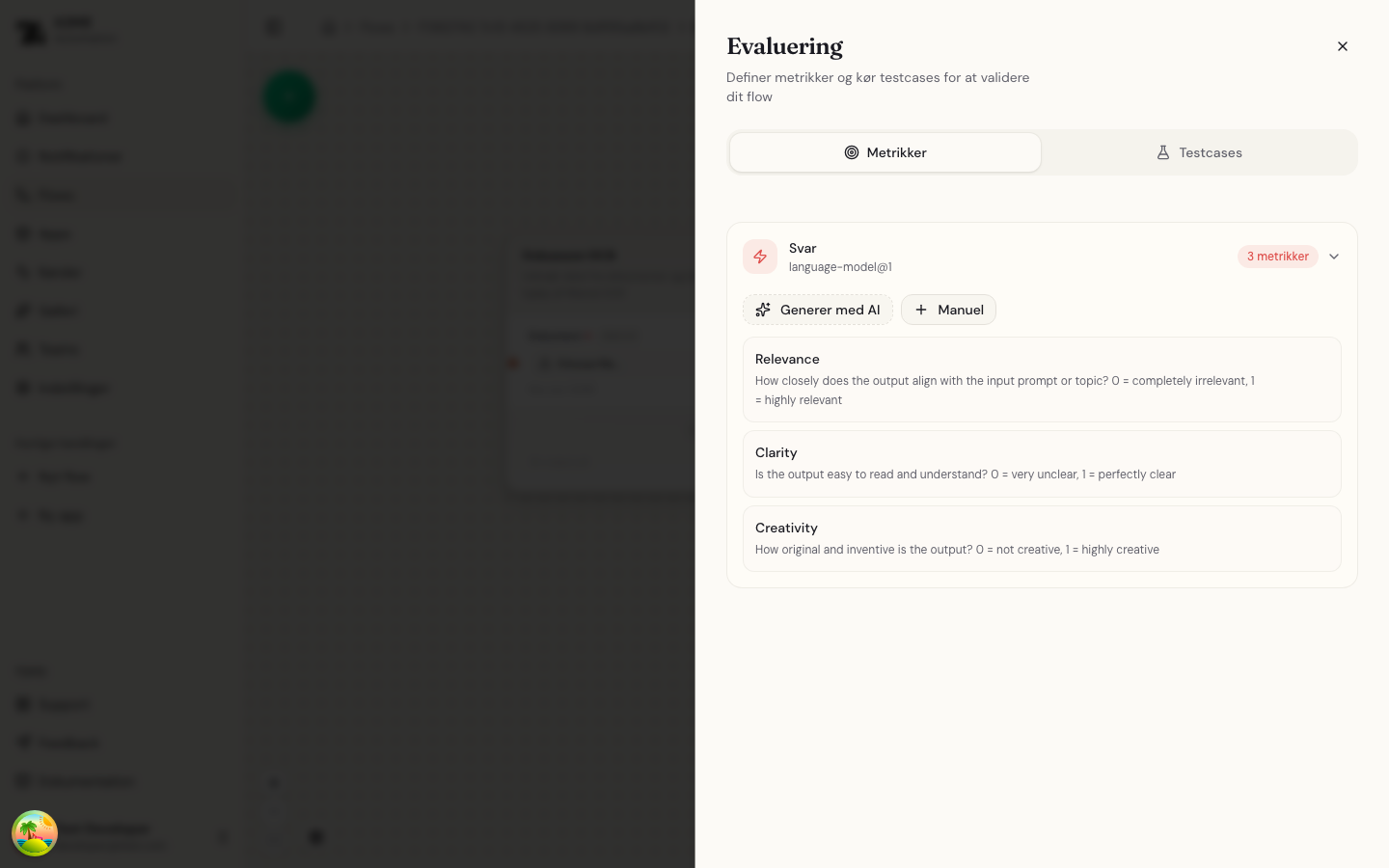Close the Evaluering panel with the X

coord(1343,46)
